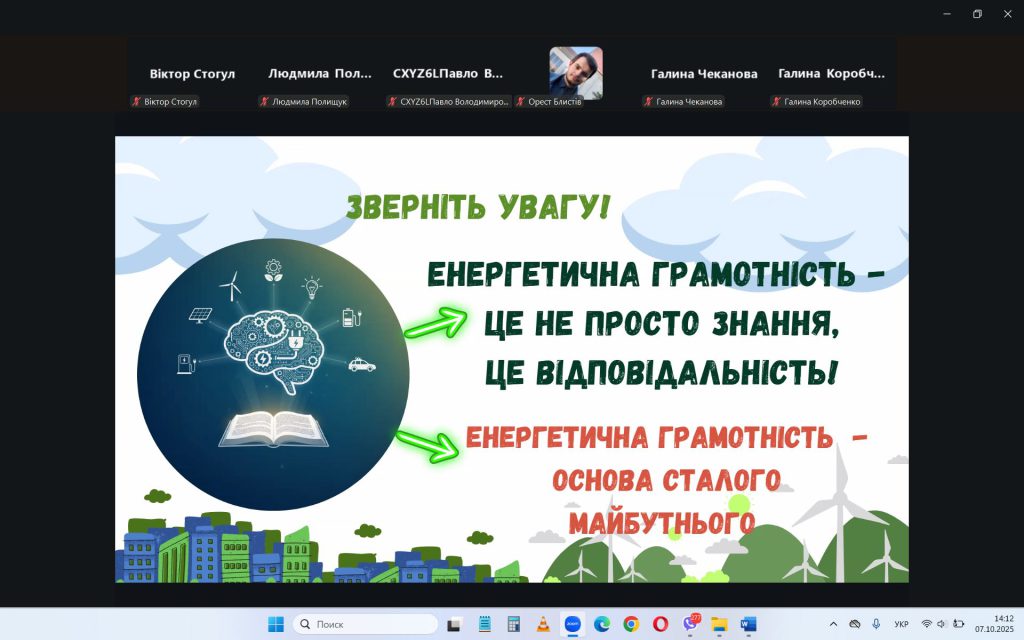
Task: Click the Поиск taskbar search box
Action: (366, 624)
